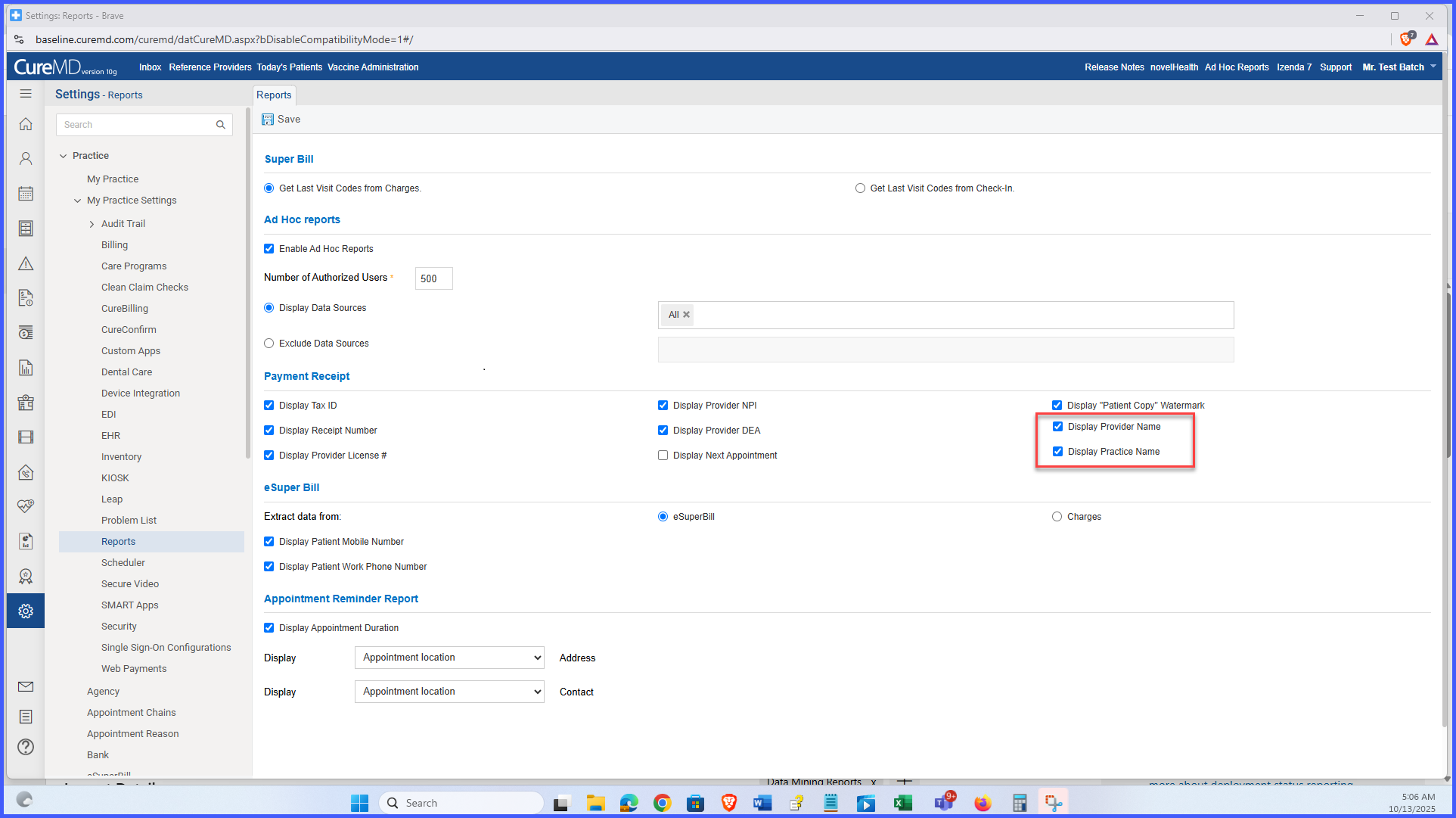
Task: Open the Patient icon in the left sidebar
Action: click(26, 159)
